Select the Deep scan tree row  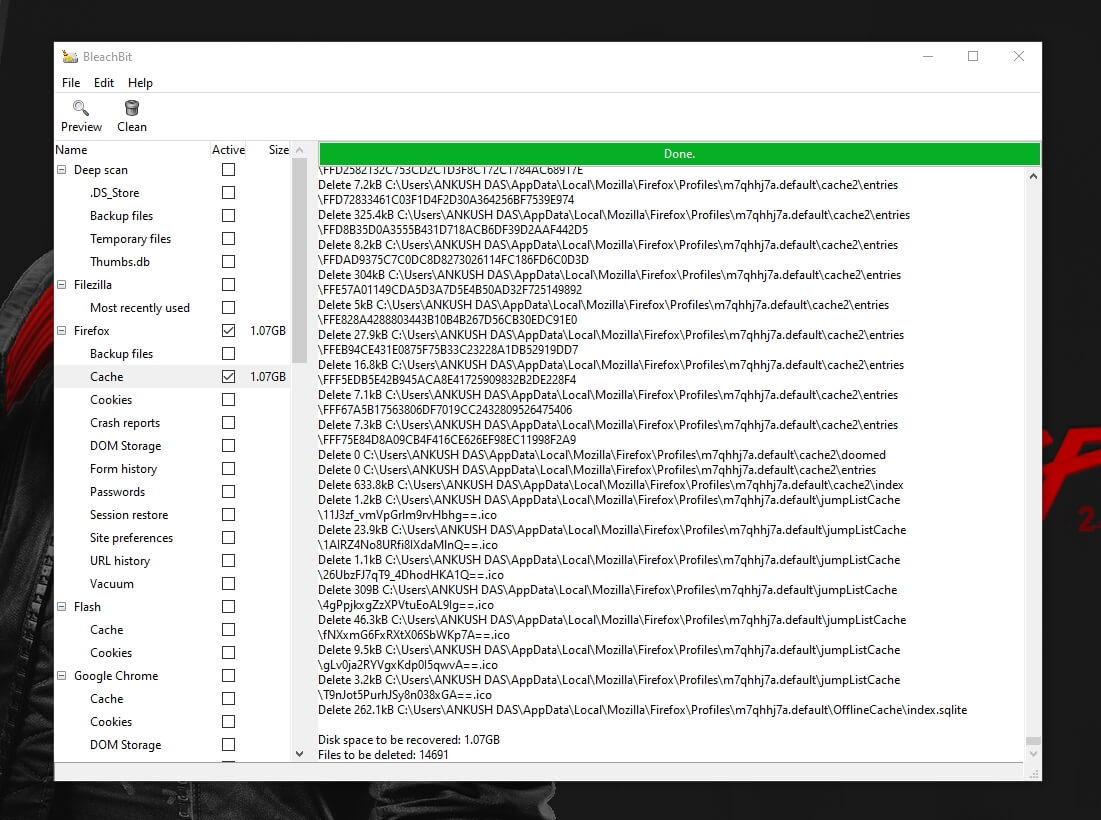tap(172, 170)
